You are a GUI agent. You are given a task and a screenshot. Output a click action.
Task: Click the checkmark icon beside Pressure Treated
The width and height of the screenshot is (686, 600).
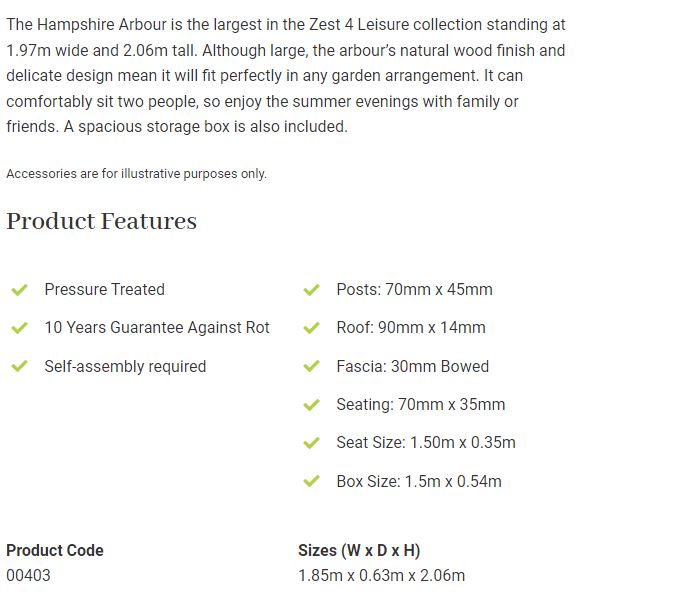point(19,290)
